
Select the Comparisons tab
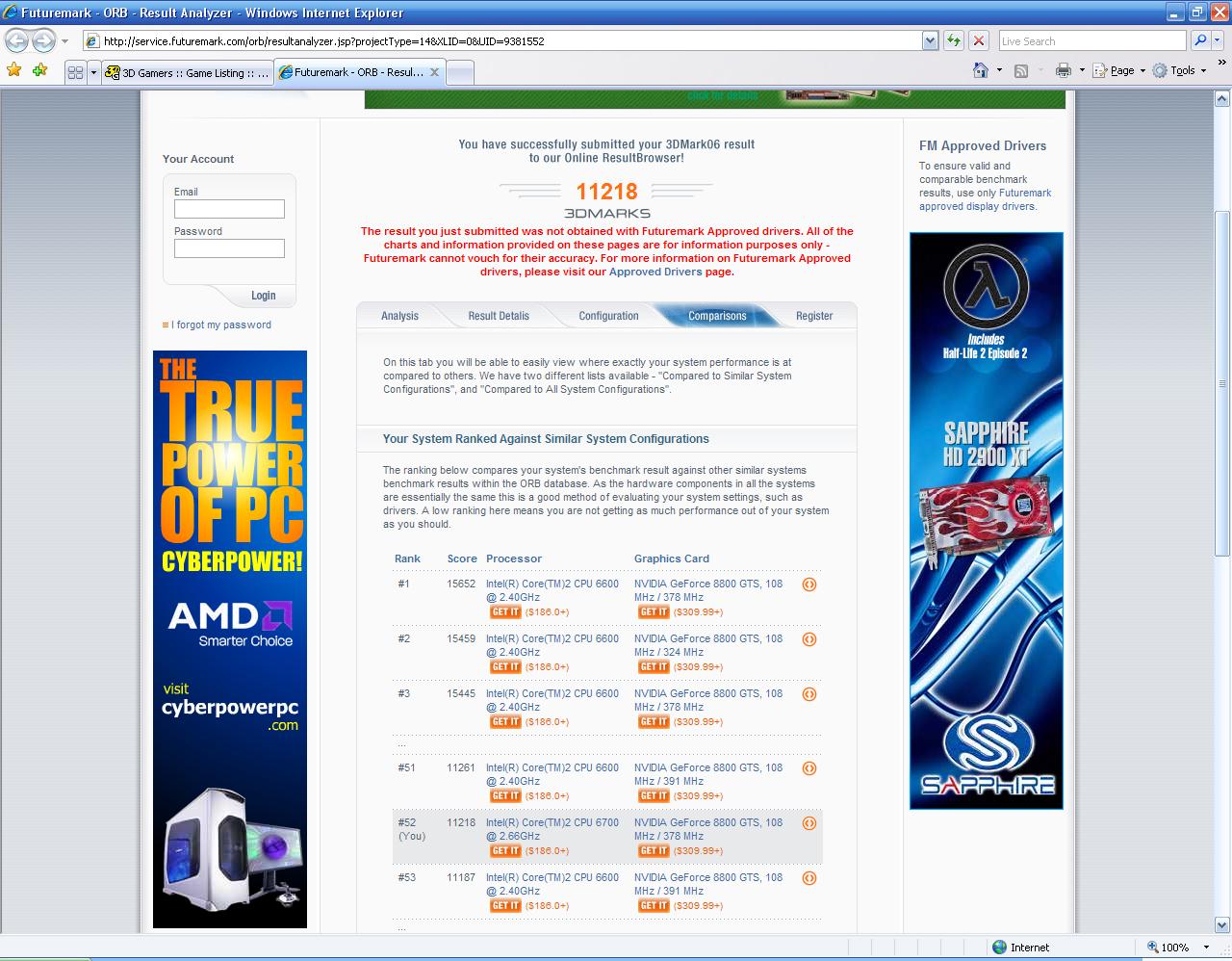[717, 316]
